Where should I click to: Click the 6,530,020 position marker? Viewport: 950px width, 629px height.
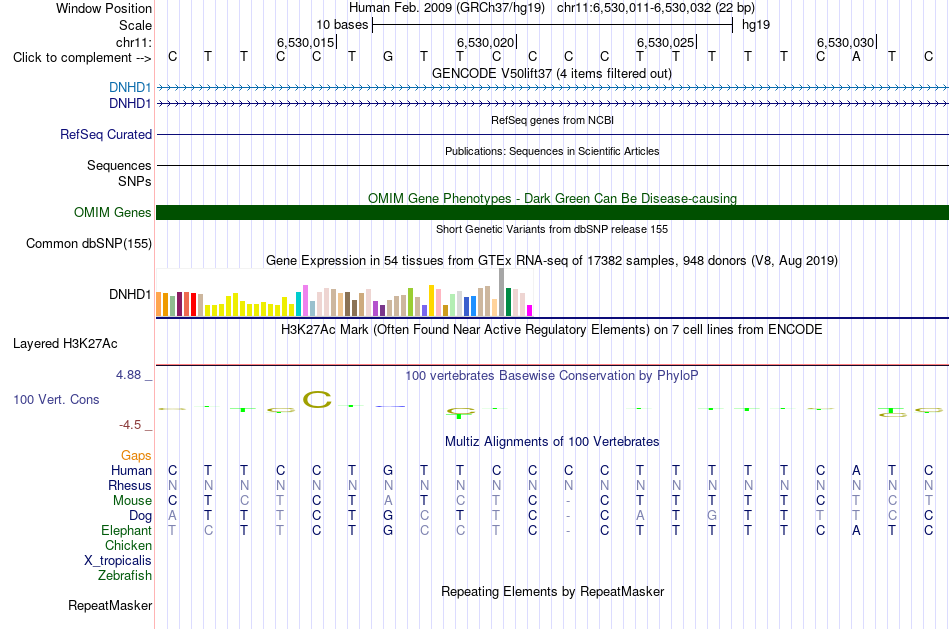point(486,42)
